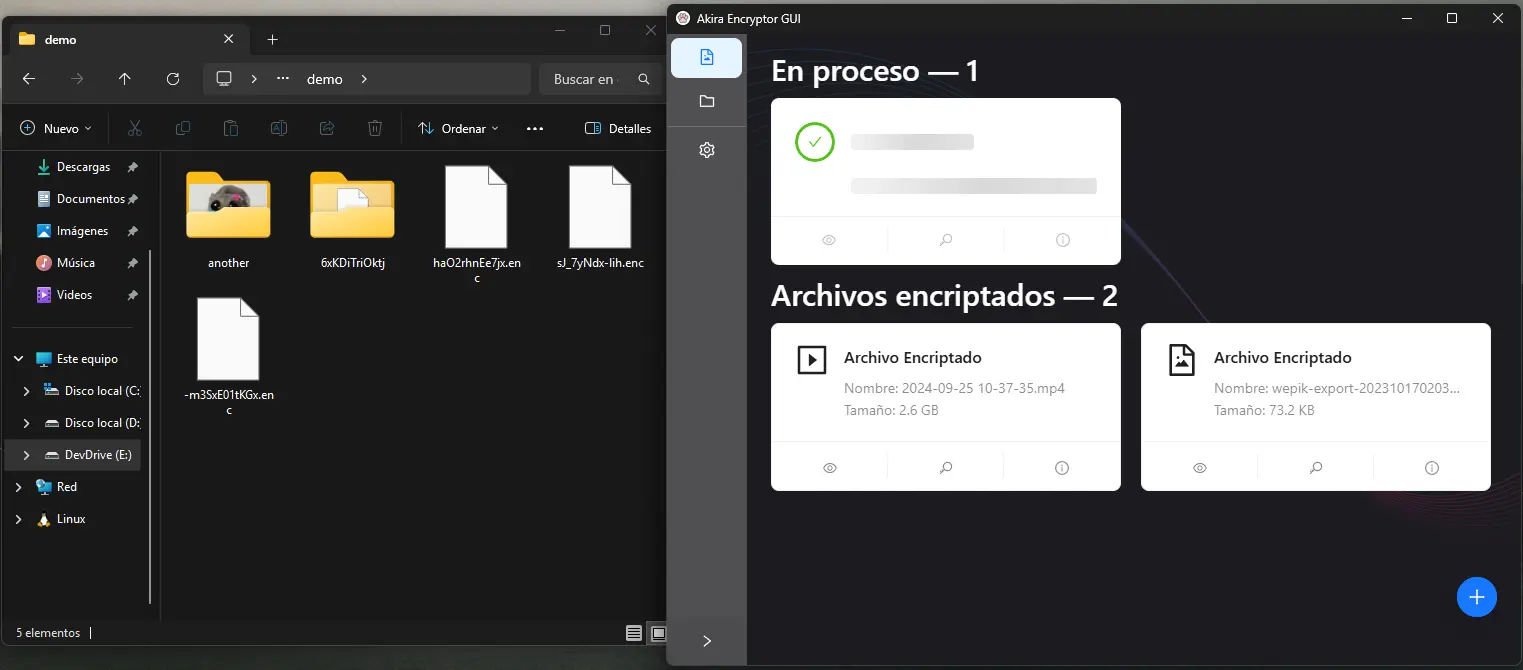Click the magnifier icon on the in-process card
The height and width of the screenshot is (670, 1523).
click(x=944, y=240)
